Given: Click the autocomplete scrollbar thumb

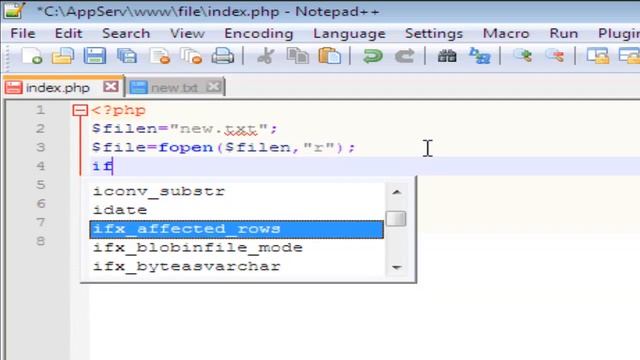Looking at the screenshot, I should pyautogui.click(x=396, y=219).
